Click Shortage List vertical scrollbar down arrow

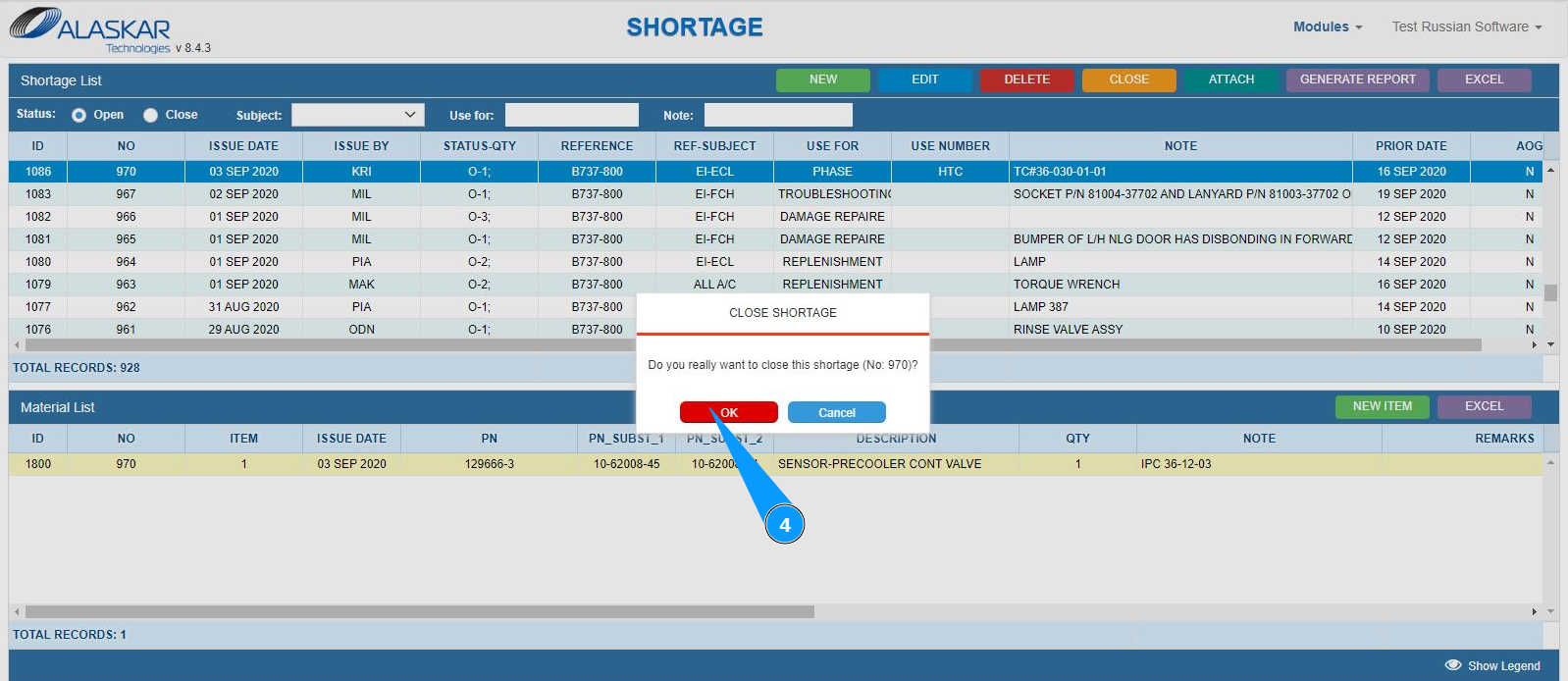pyautogui.click(x=1551, y=344)
